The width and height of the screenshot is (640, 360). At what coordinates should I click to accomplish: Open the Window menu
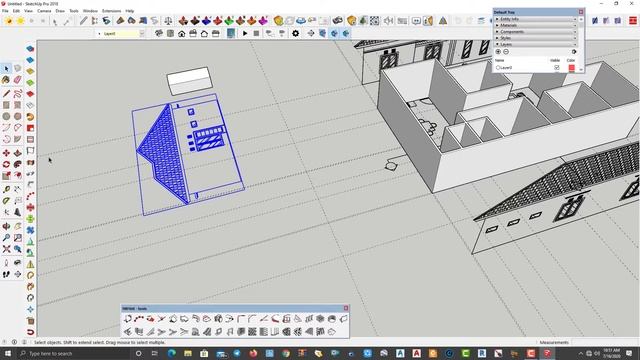90,11
